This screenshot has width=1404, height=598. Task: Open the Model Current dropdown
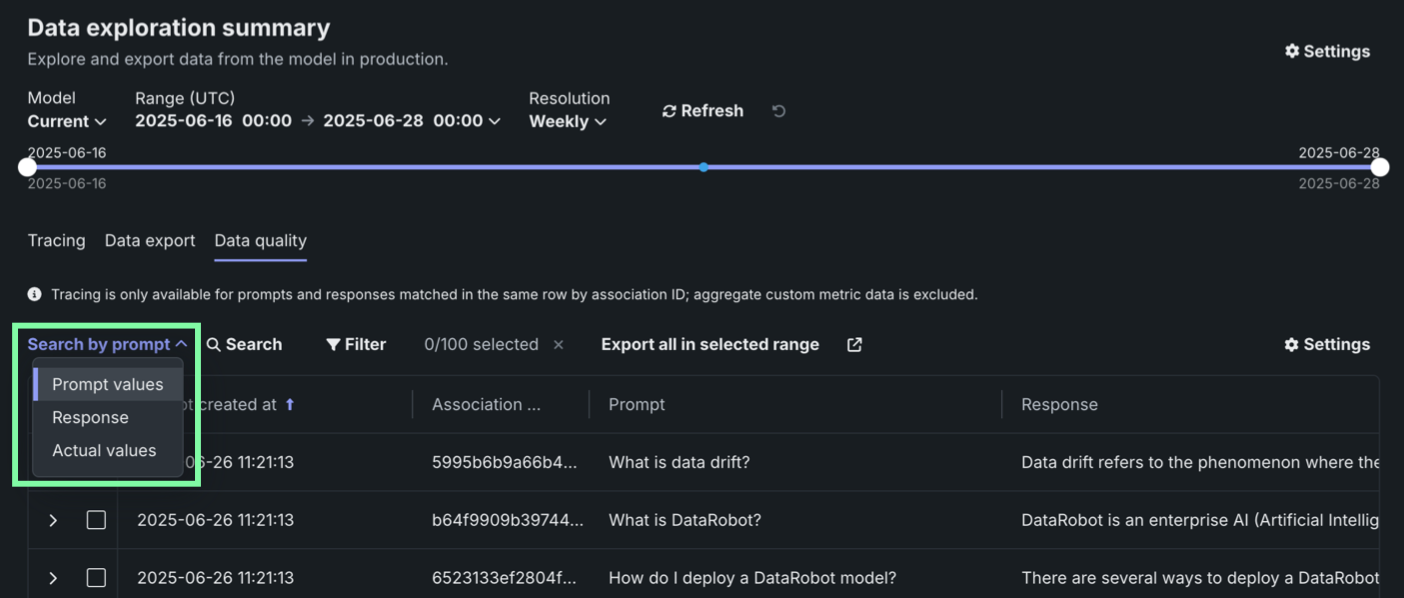[x=67, y=121]
